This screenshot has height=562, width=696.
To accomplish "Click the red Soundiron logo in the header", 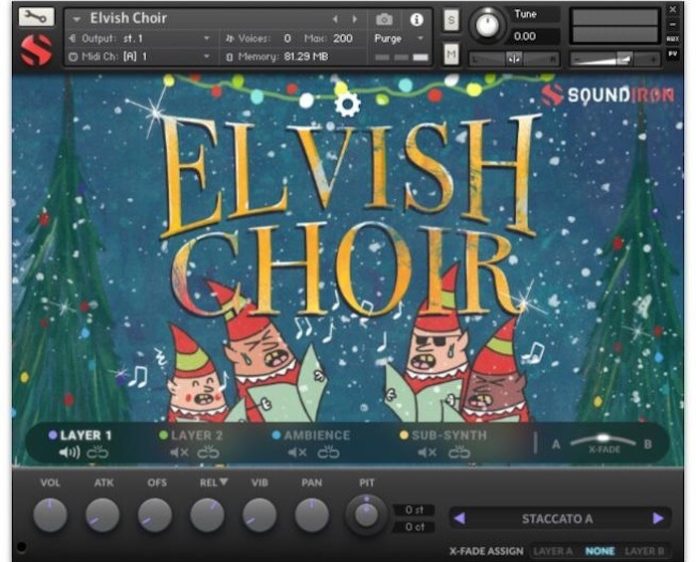I will click(x=36, y=51).
